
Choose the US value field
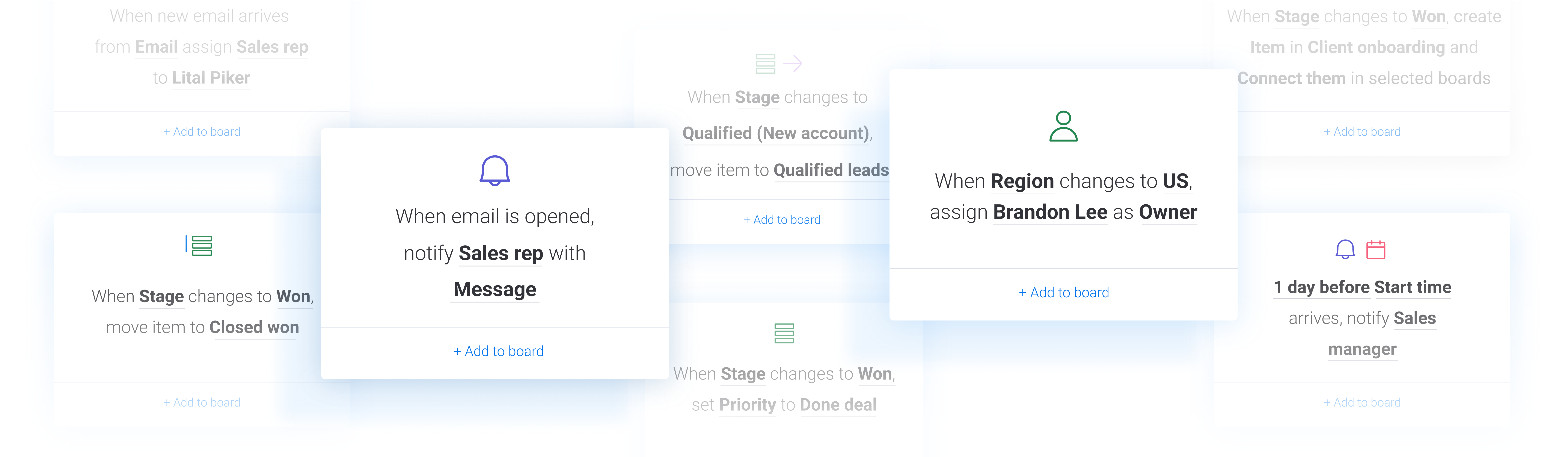[x=1175, y=181]
